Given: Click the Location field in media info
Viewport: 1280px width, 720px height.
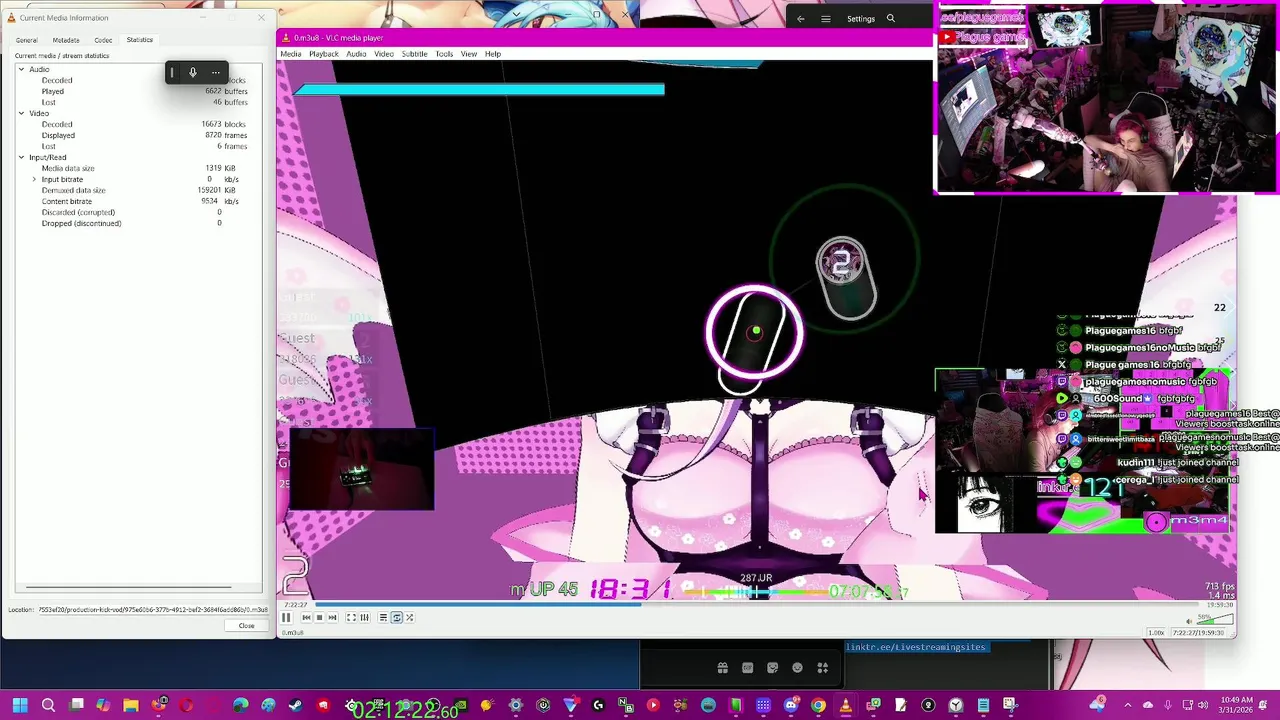Looking at the screenshot, I should pos(153,609).
